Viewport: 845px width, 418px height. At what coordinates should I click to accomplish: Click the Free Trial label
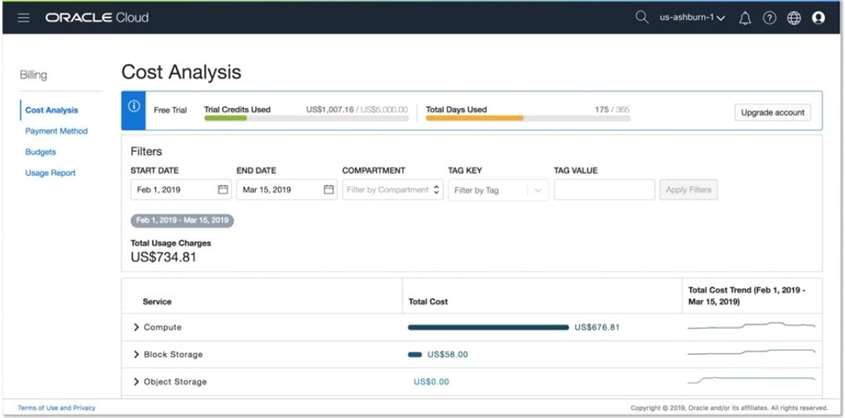170,110
